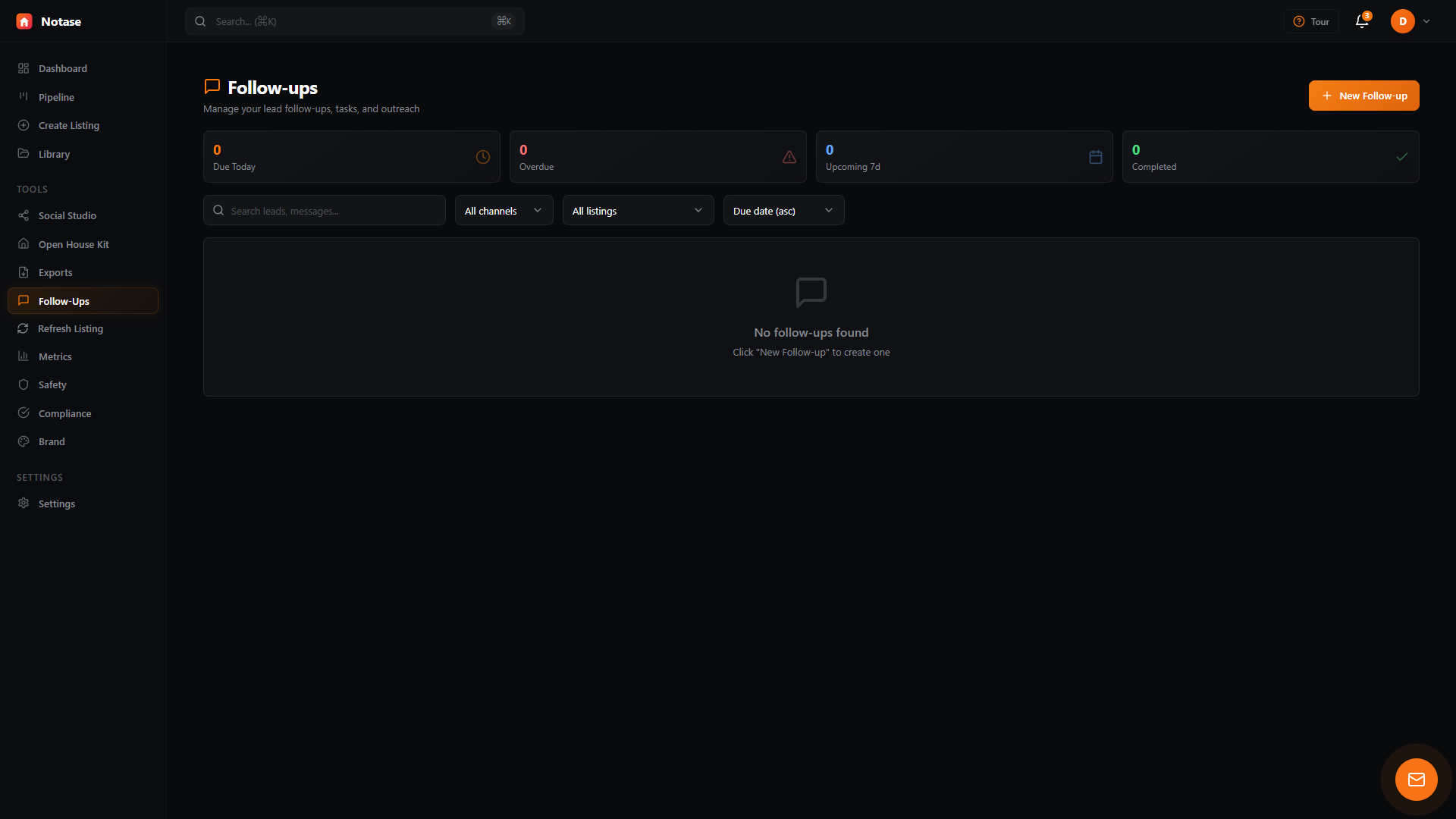Click the Search leads, messages field
The width and height of the screenshot is (1456, 819).
pos(324,210)
